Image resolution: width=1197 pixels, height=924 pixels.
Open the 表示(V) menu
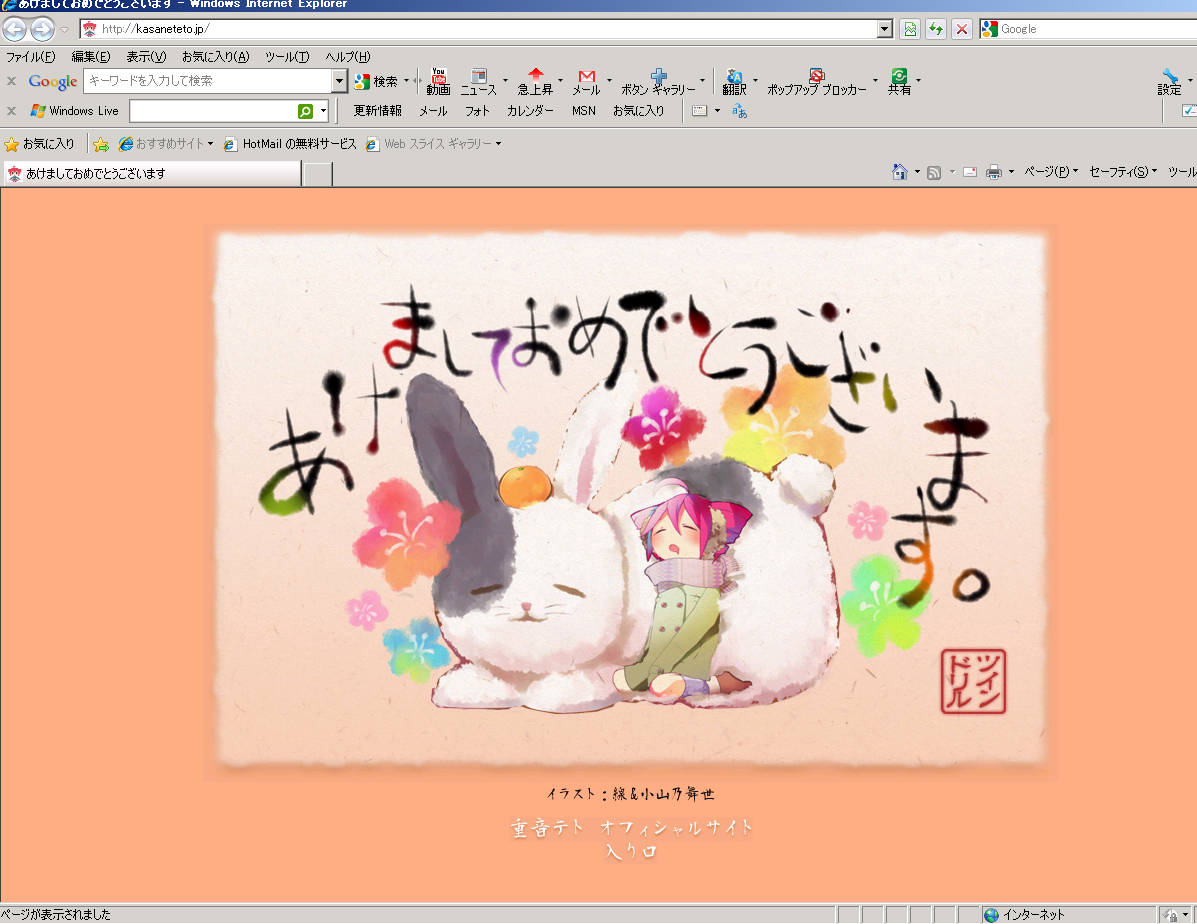[146, 57]
